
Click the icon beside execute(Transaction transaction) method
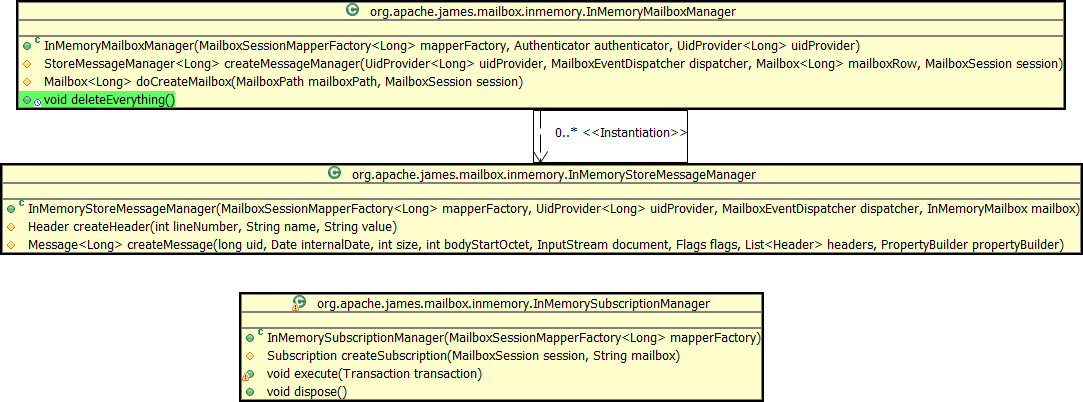[249, 374]
